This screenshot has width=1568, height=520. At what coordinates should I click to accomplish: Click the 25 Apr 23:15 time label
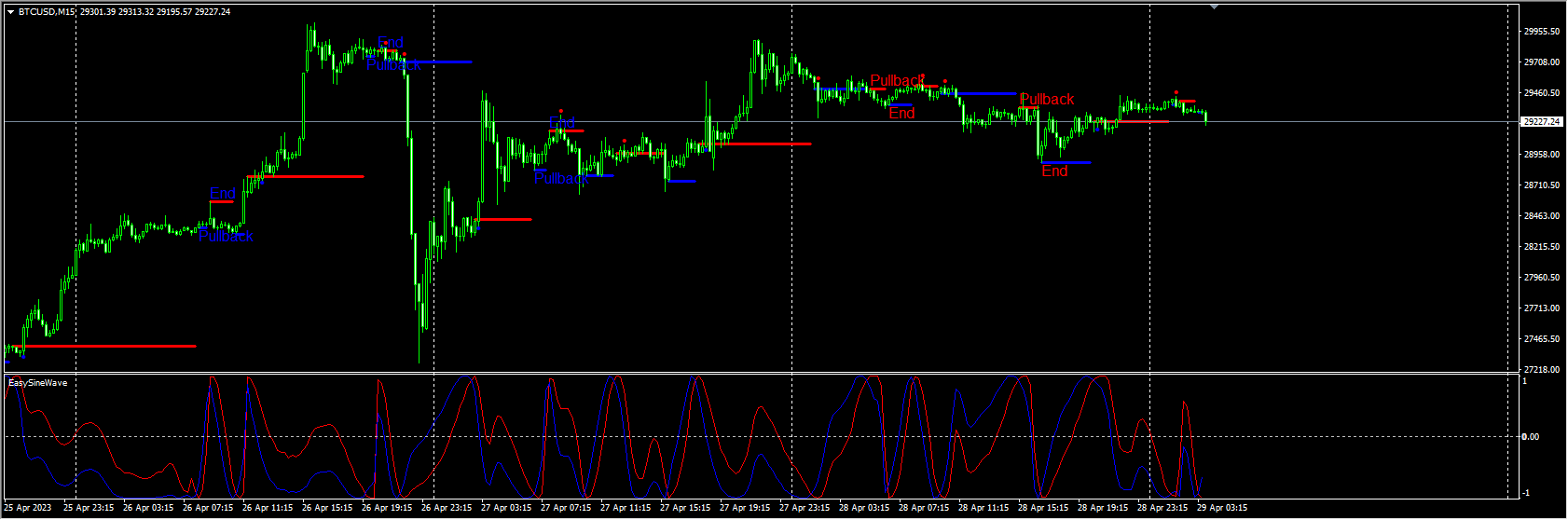click(x=89, y=509)
